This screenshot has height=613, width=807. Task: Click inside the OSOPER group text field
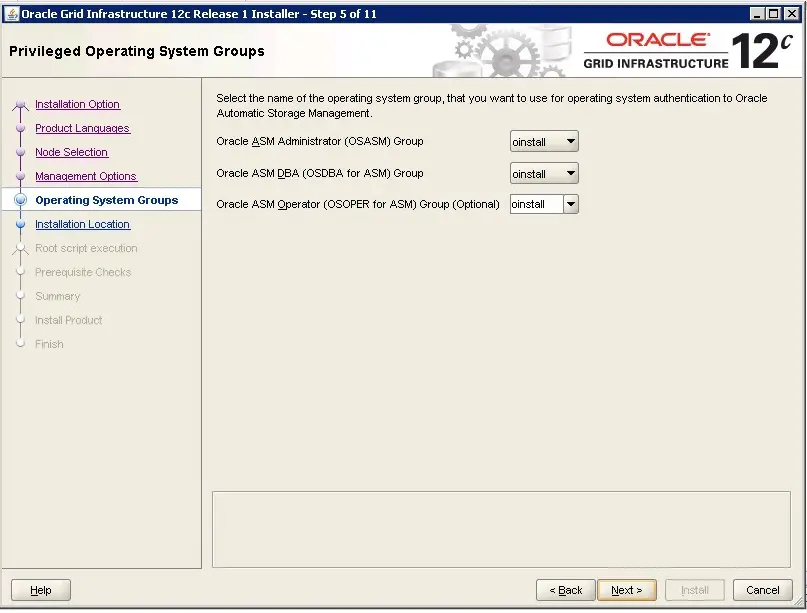(x=536, y=204)
